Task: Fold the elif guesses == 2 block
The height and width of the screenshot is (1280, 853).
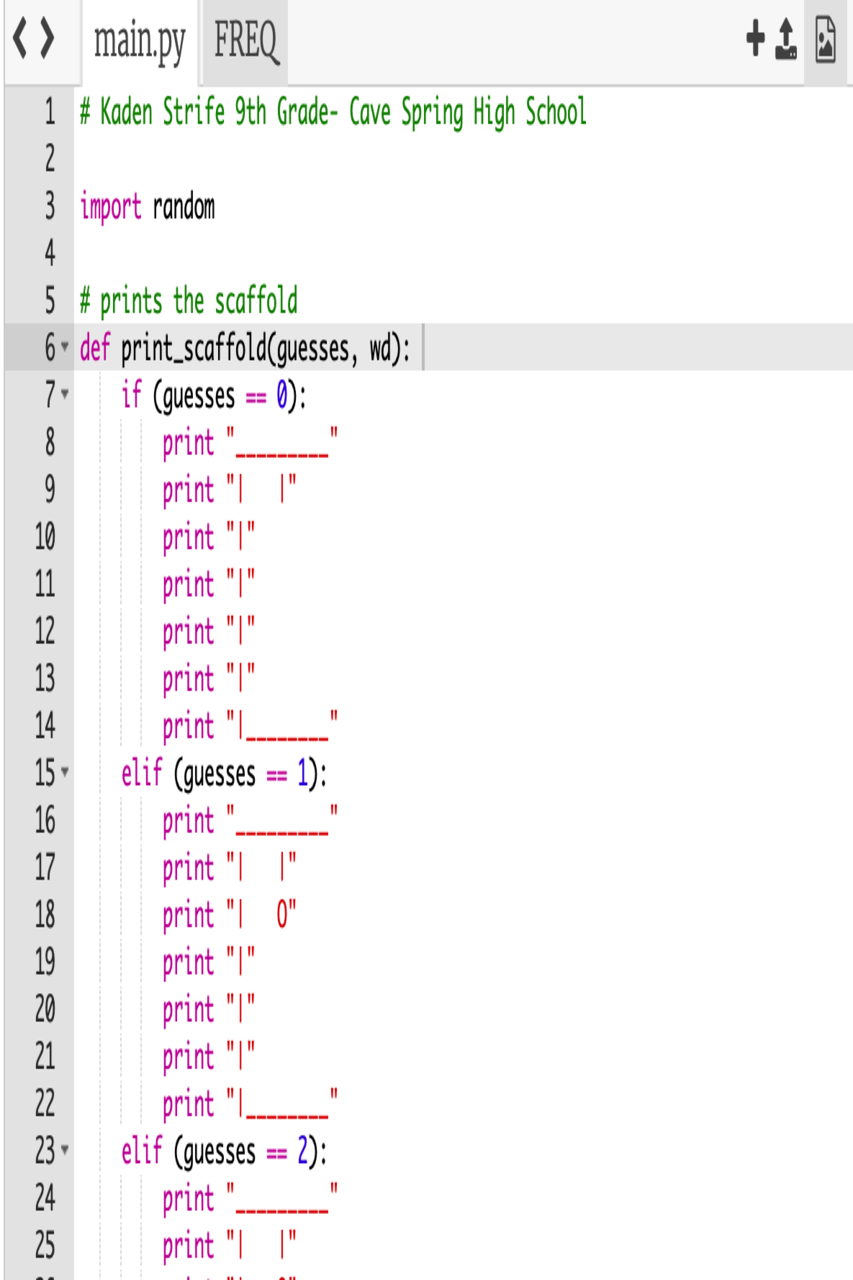Action: [x=65, y=1152]
